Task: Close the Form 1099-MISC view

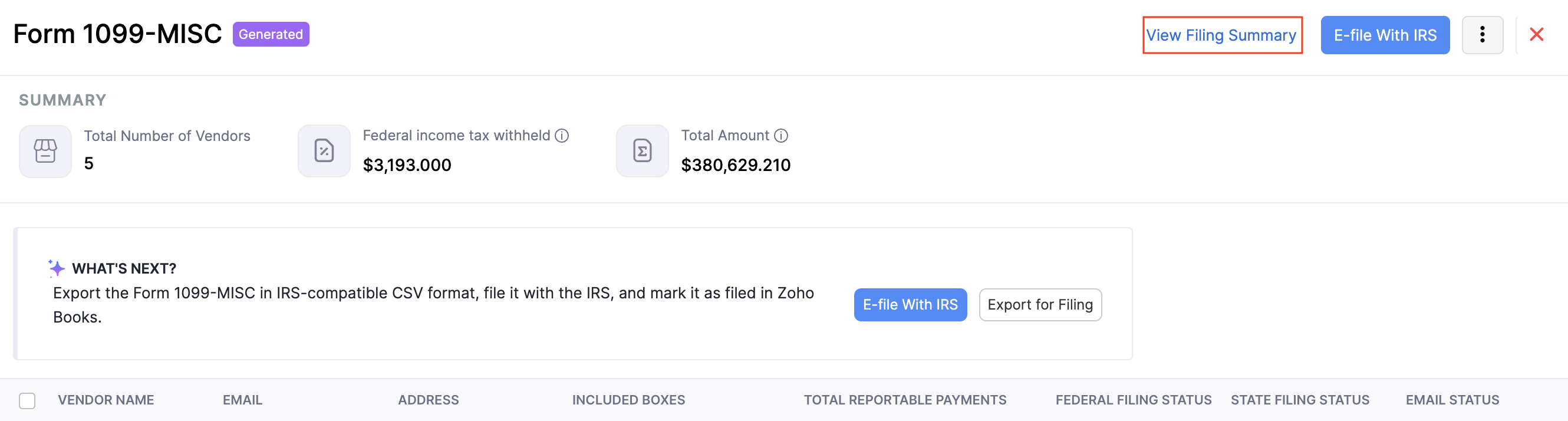Action: (x=1537, y=34)
